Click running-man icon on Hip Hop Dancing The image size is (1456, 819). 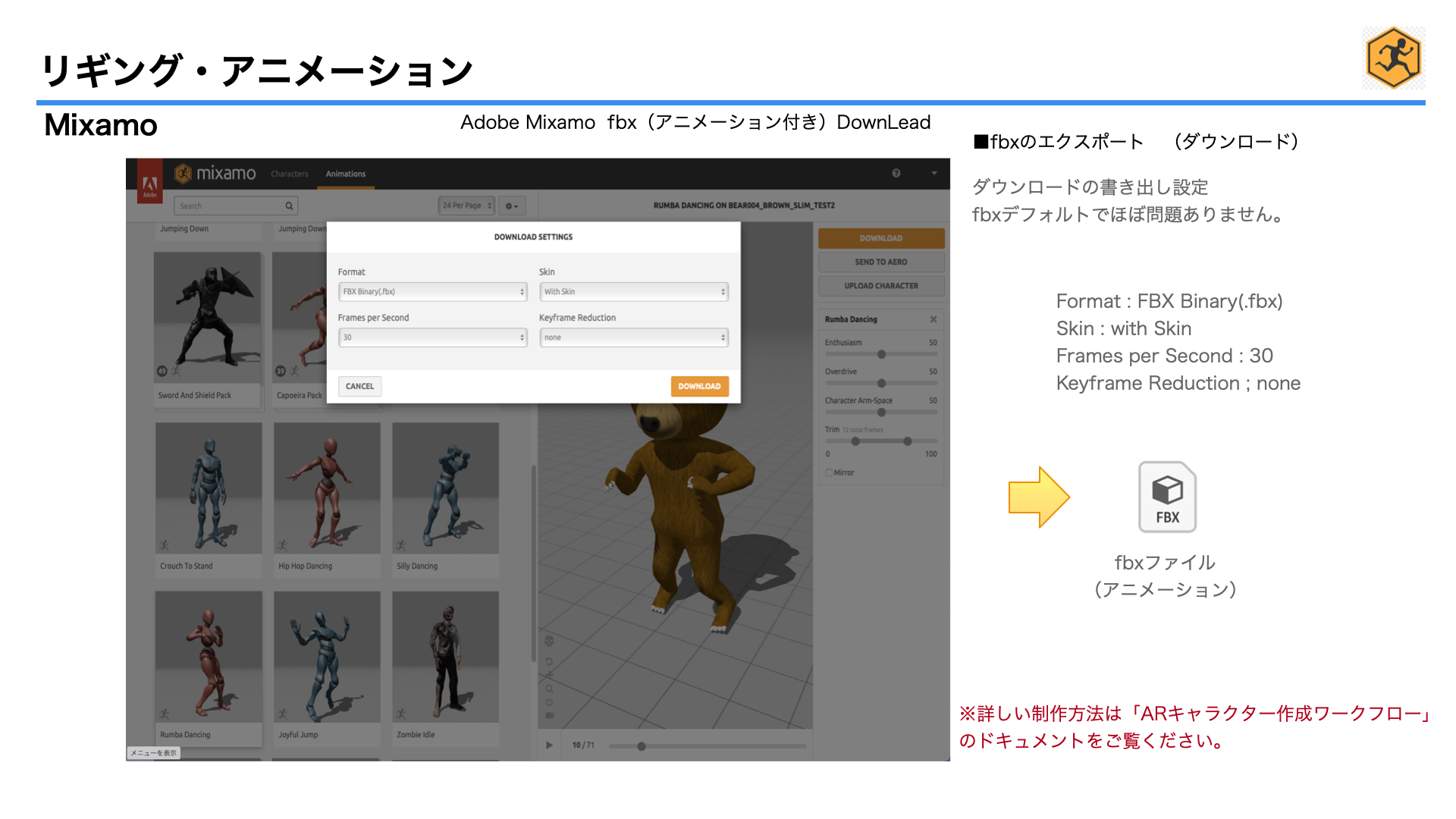click(x=283, y=545)
